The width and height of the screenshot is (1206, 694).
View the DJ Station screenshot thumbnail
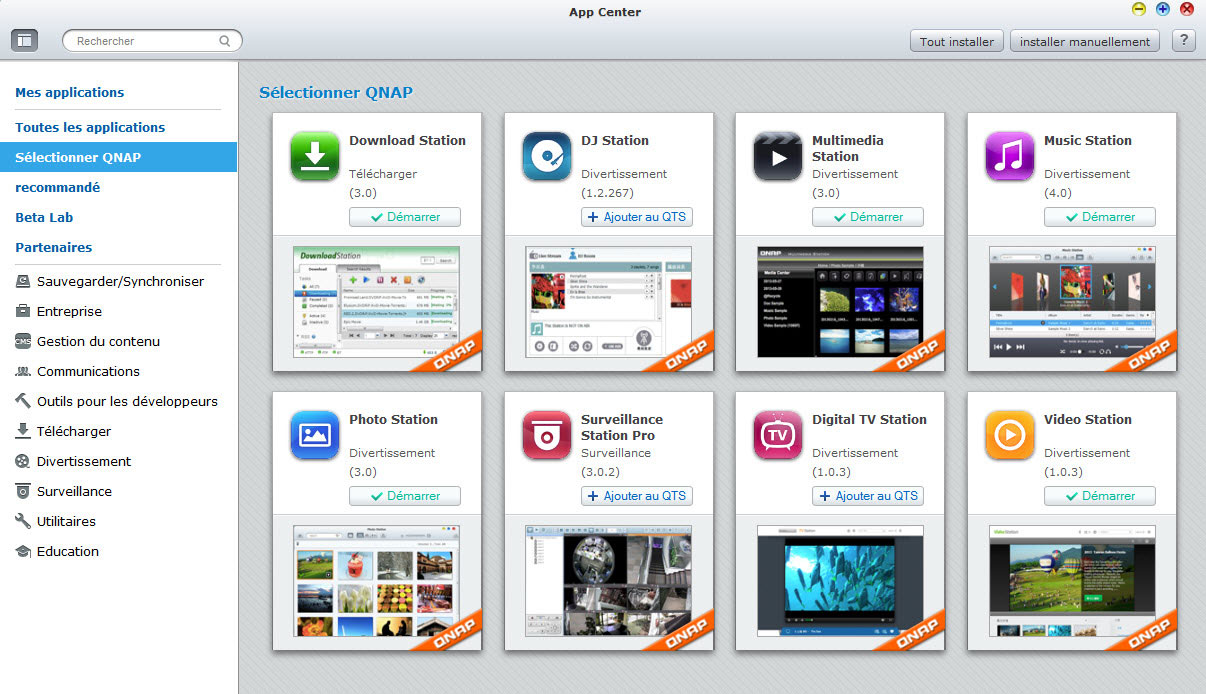point(609,302)
